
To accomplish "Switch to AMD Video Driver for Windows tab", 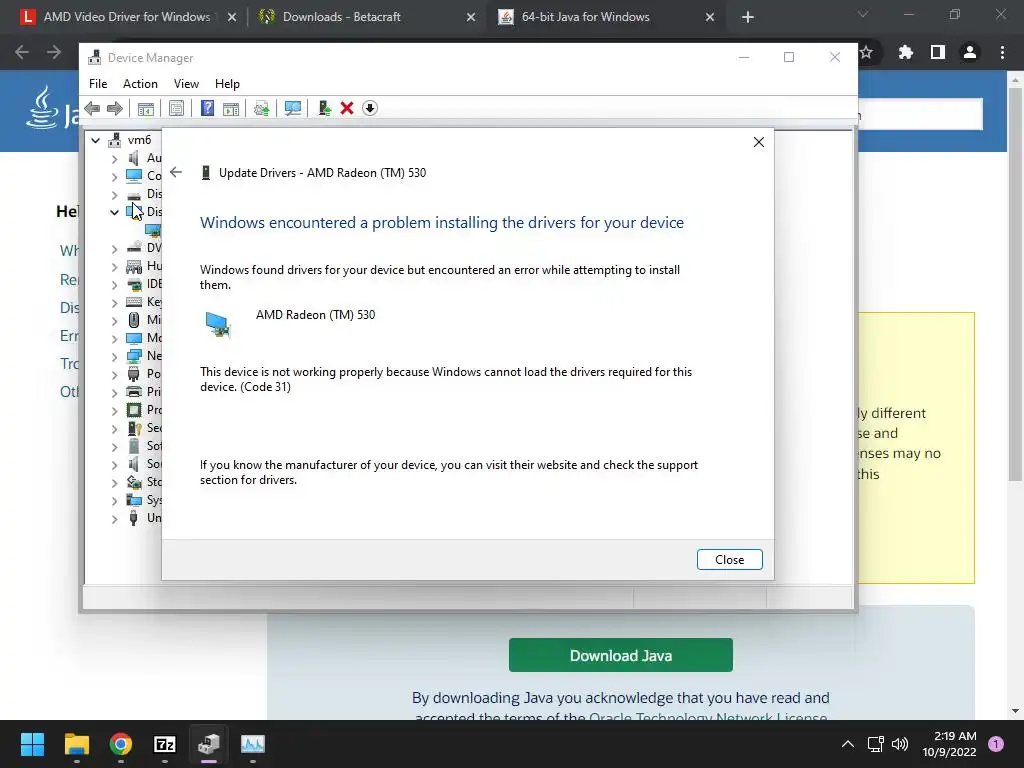I will (127, 17).
